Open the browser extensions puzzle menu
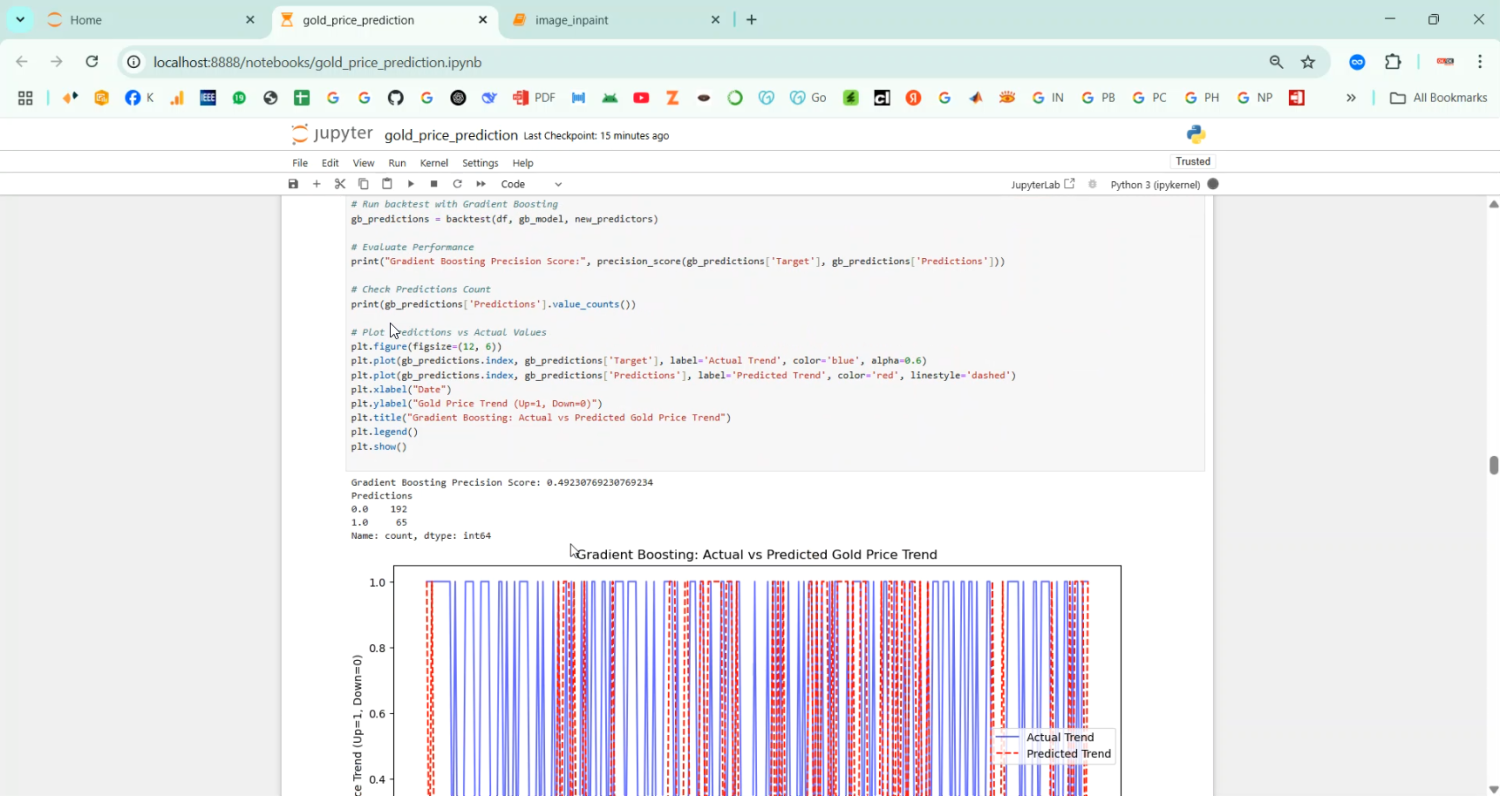Viewport: 1500px width, 796px height. point(1393,61)
